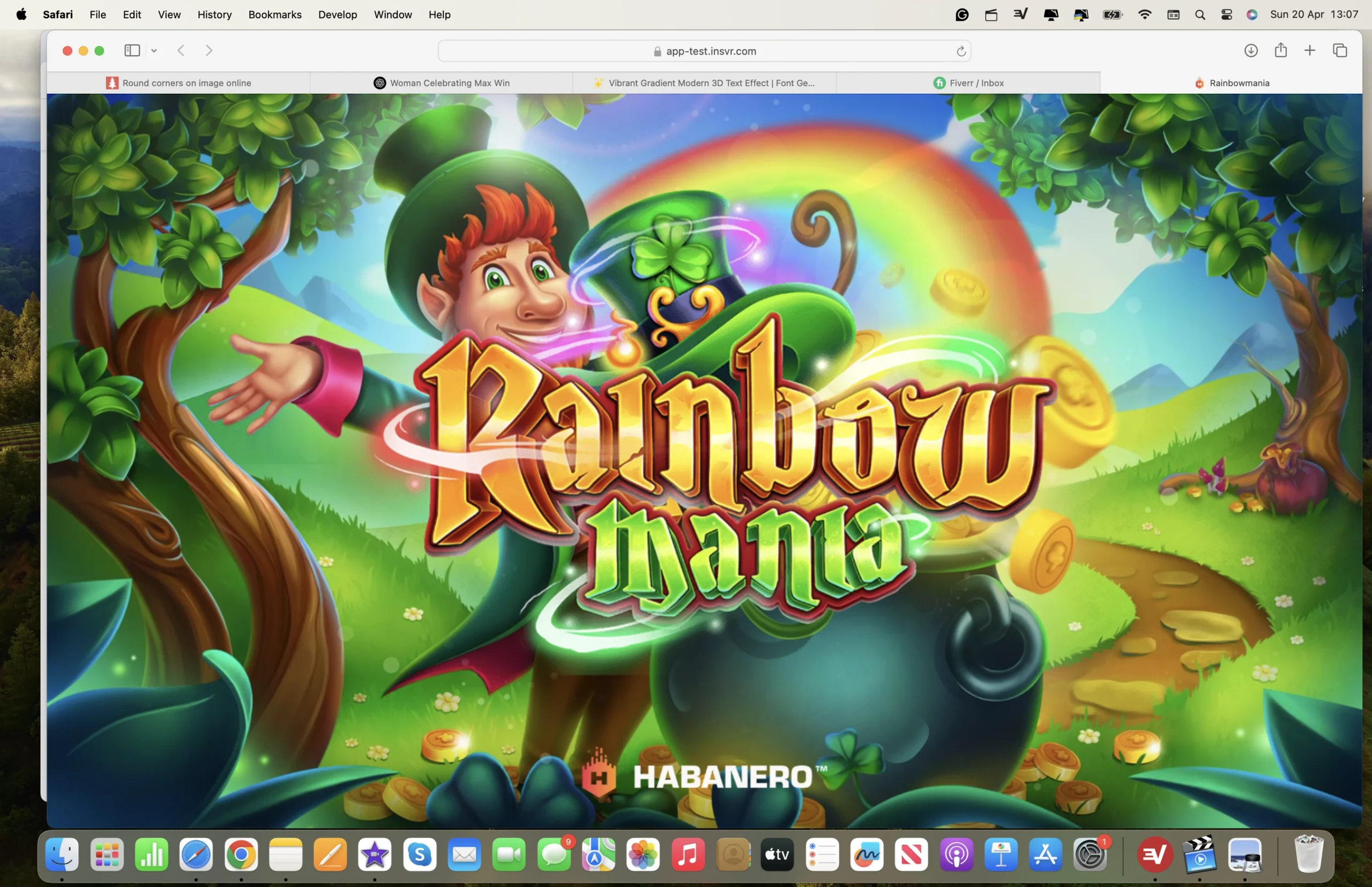
Task: Open the Apple menu
Action: point(21,14)
